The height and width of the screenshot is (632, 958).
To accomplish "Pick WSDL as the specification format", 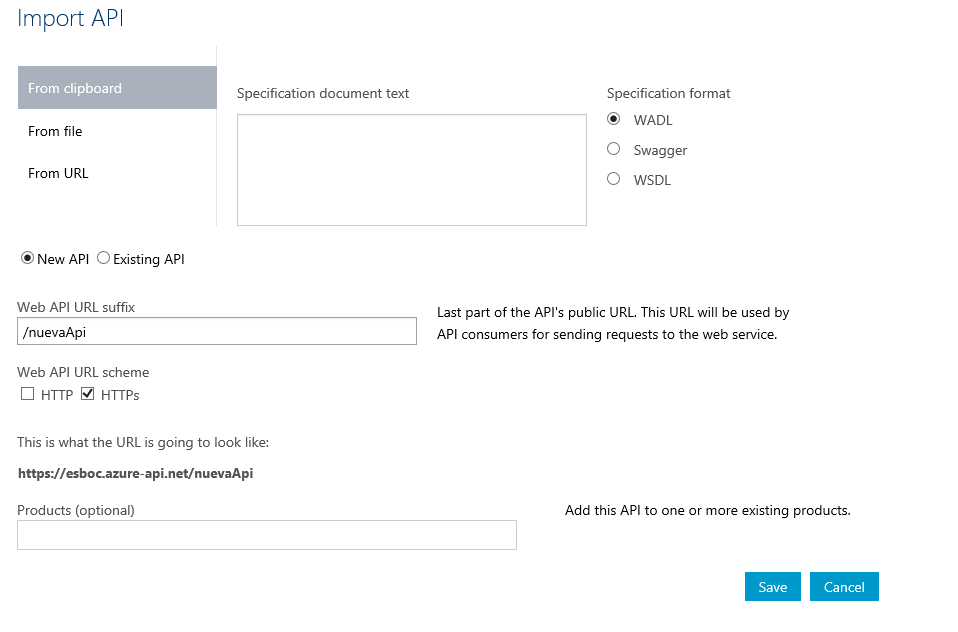I will pyautogui.click(x=613, y=179).
